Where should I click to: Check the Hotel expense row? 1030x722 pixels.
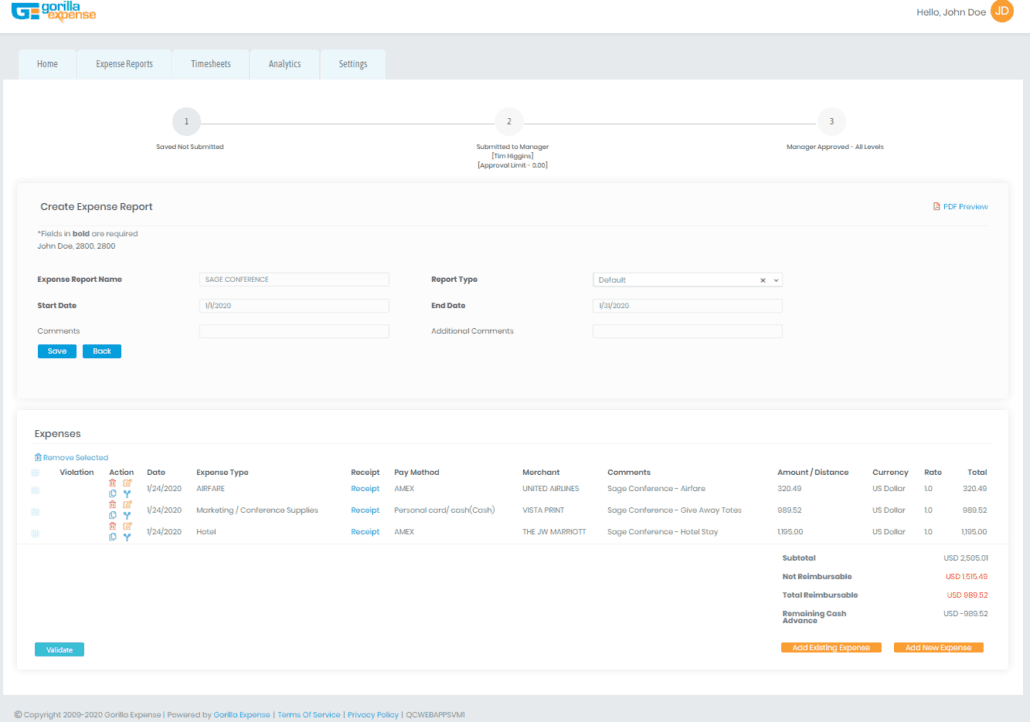point(35,533)
